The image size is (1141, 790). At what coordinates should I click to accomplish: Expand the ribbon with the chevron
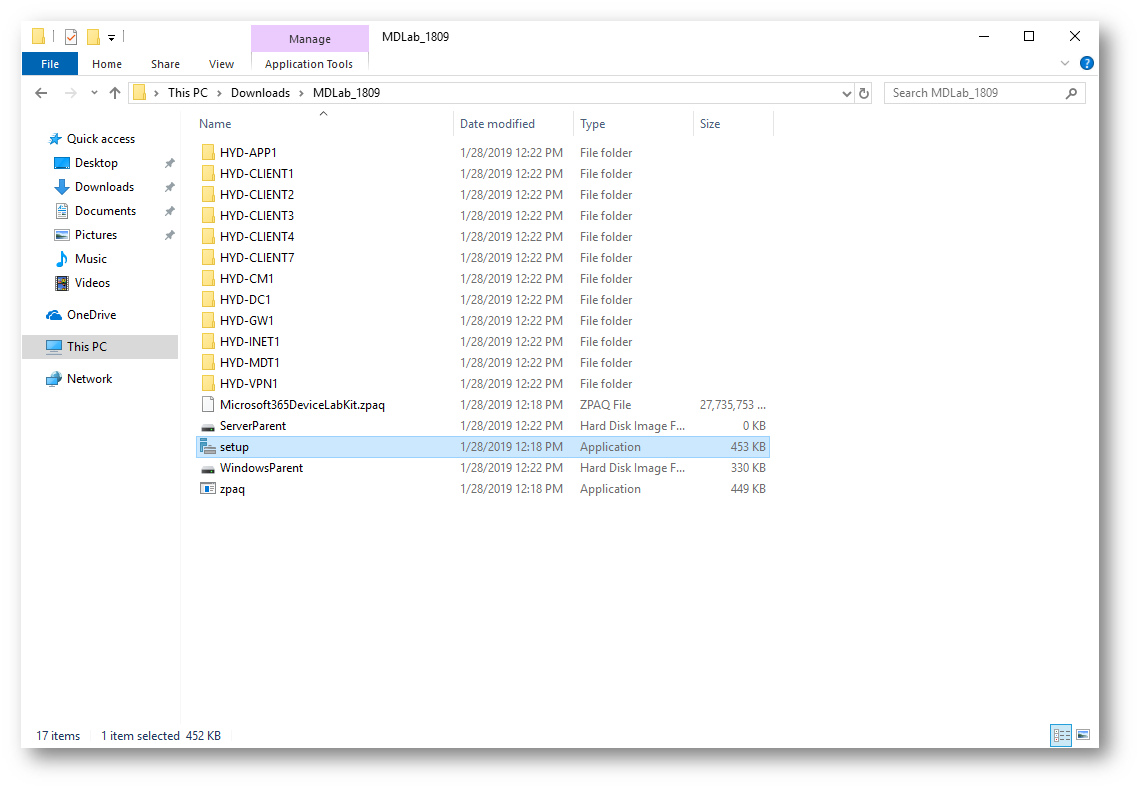coord(1065,63)
